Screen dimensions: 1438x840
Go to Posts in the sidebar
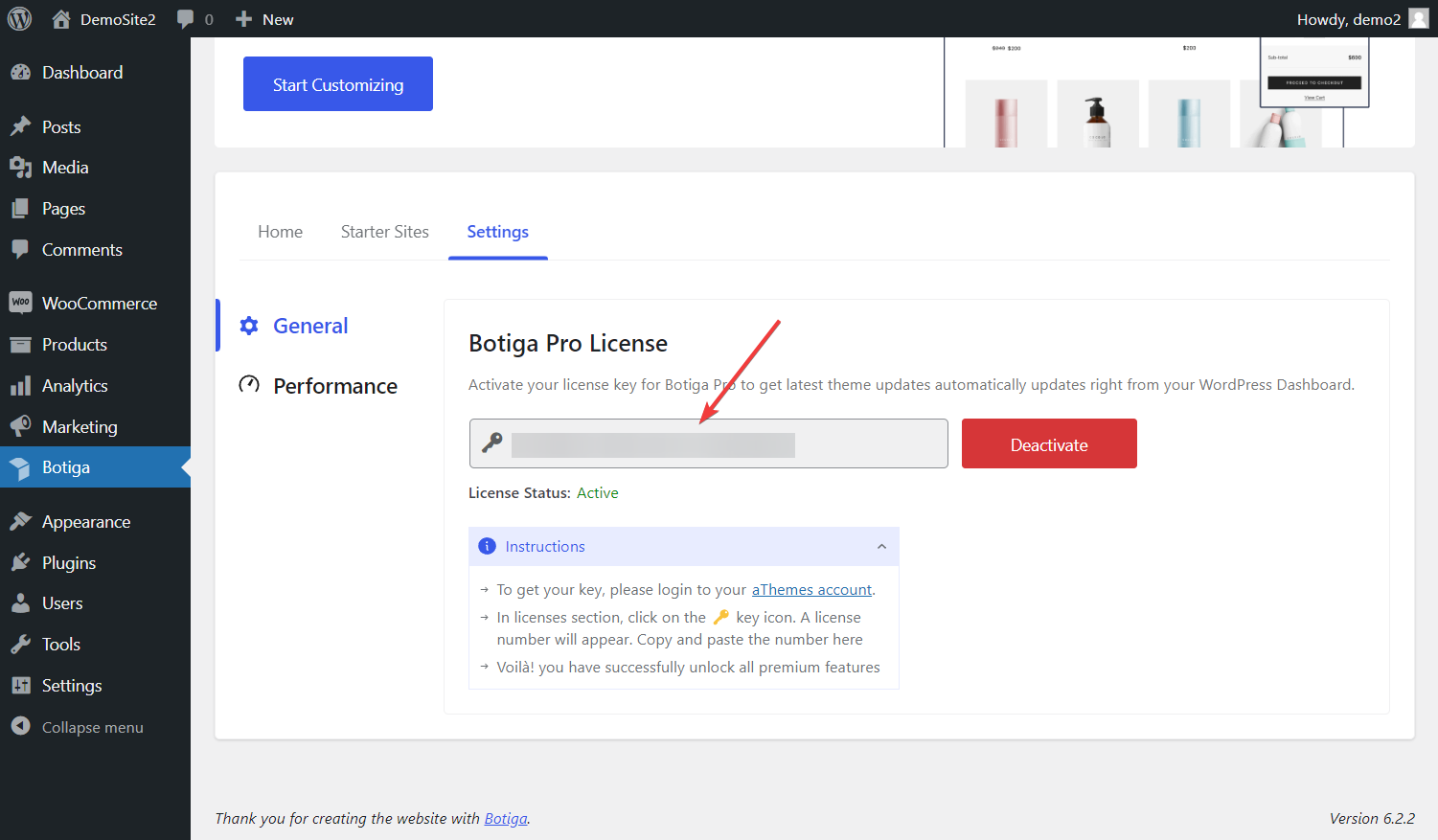pyautogui.click(x=61, y=127)
